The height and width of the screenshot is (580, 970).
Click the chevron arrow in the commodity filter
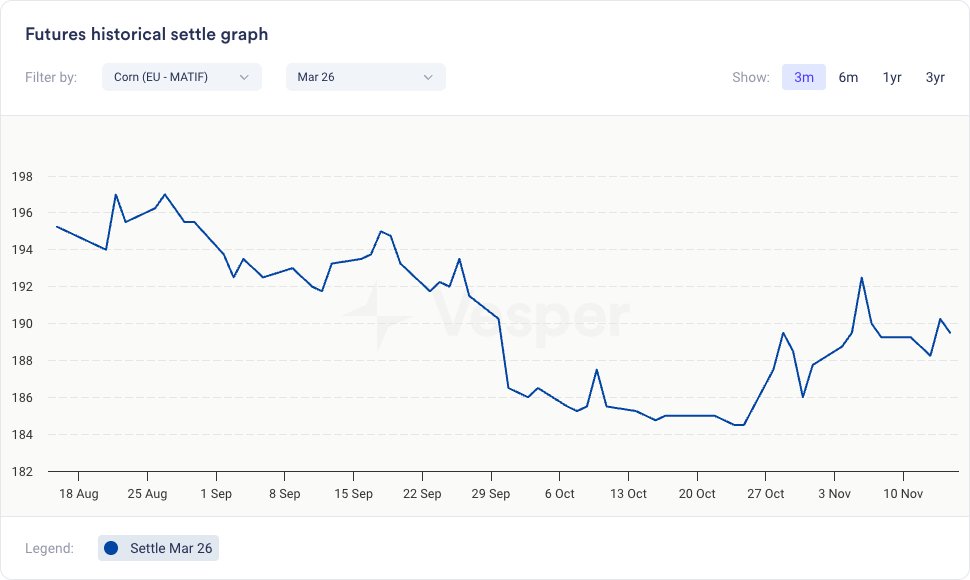[x=244, y=77]
